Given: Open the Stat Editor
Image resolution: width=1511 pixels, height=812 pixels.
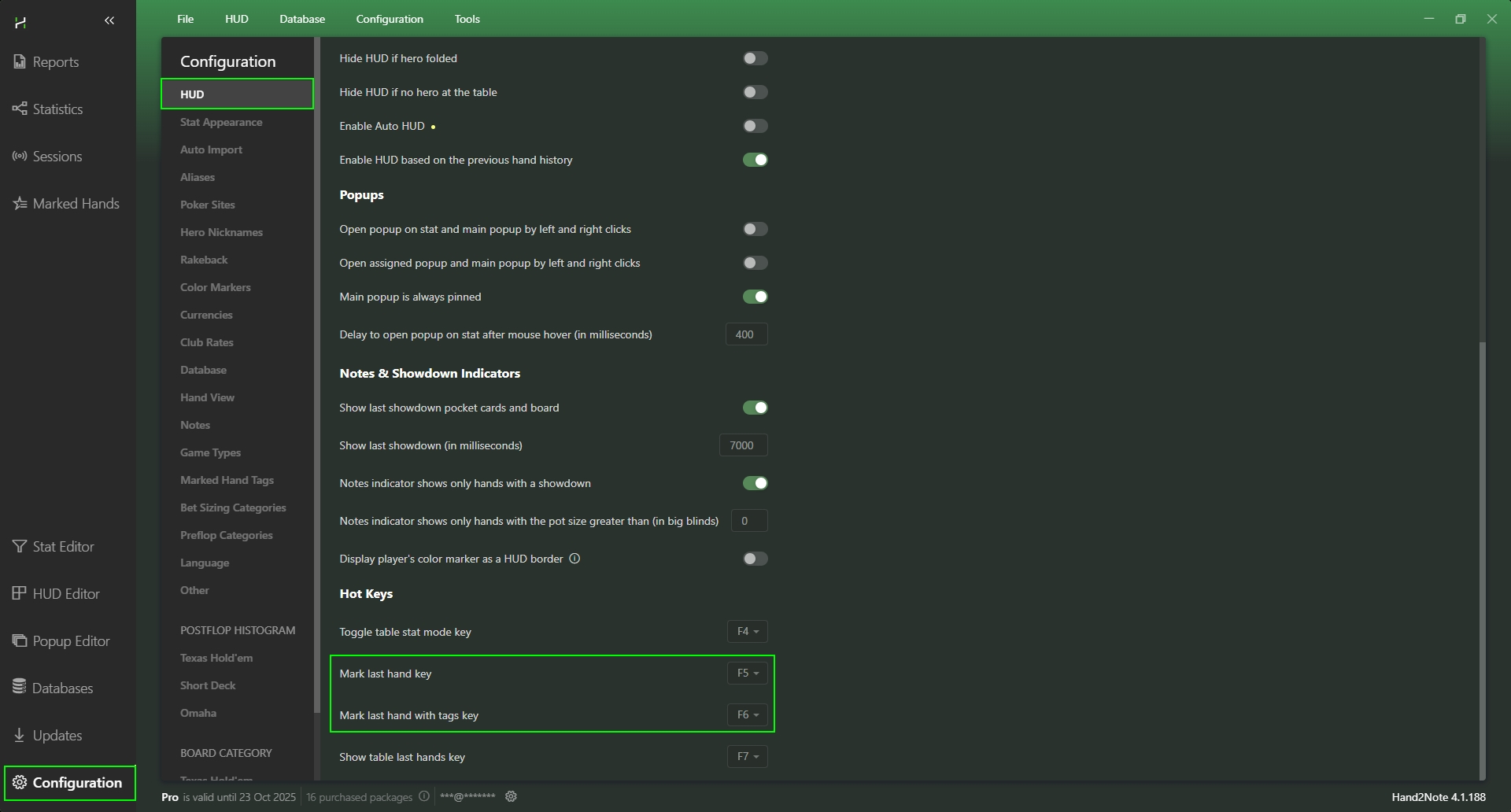Looking at the screenshot, I should (63, 547).
